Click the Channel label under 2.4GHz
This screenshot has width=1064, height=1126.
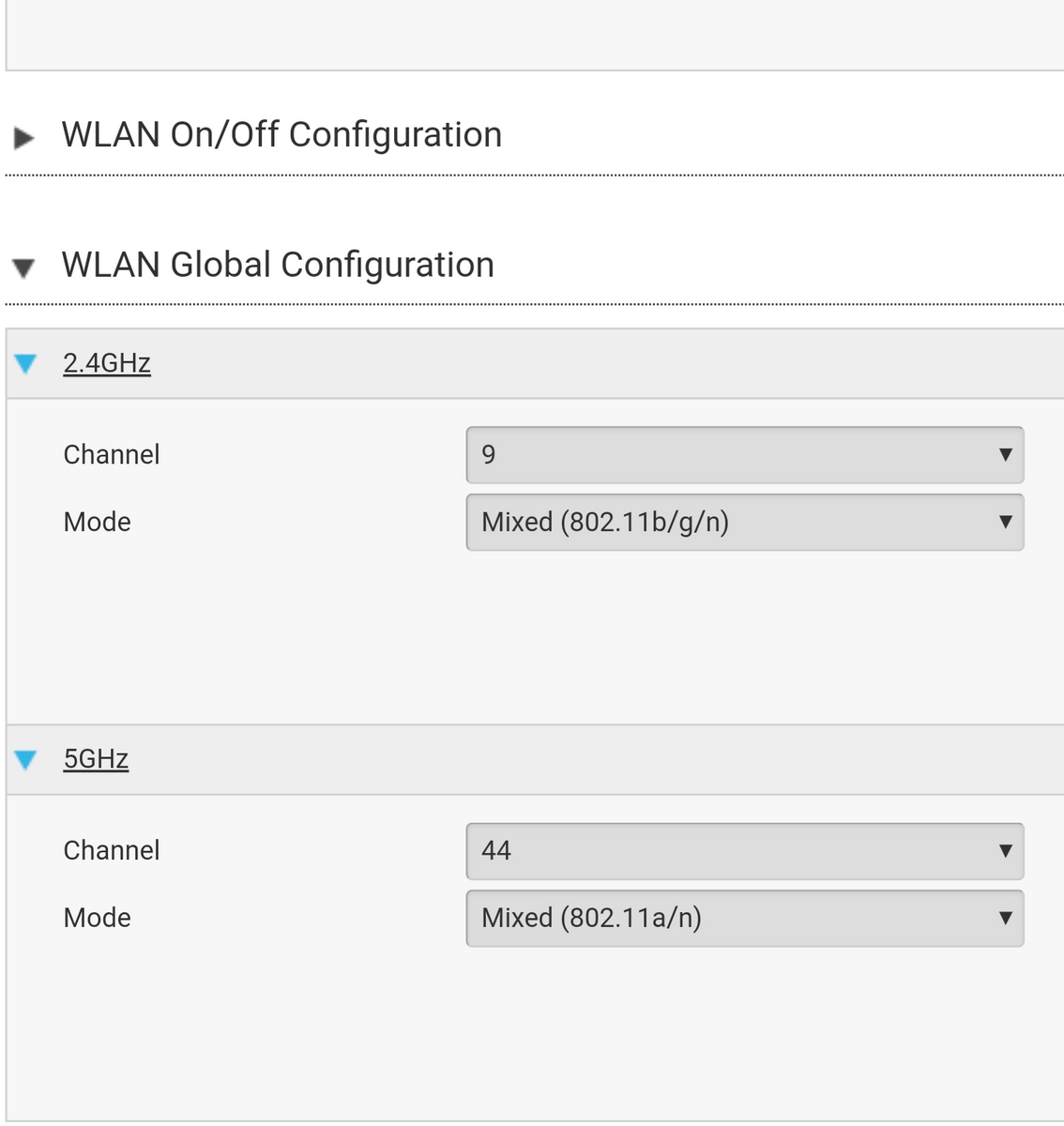[112, 455]
